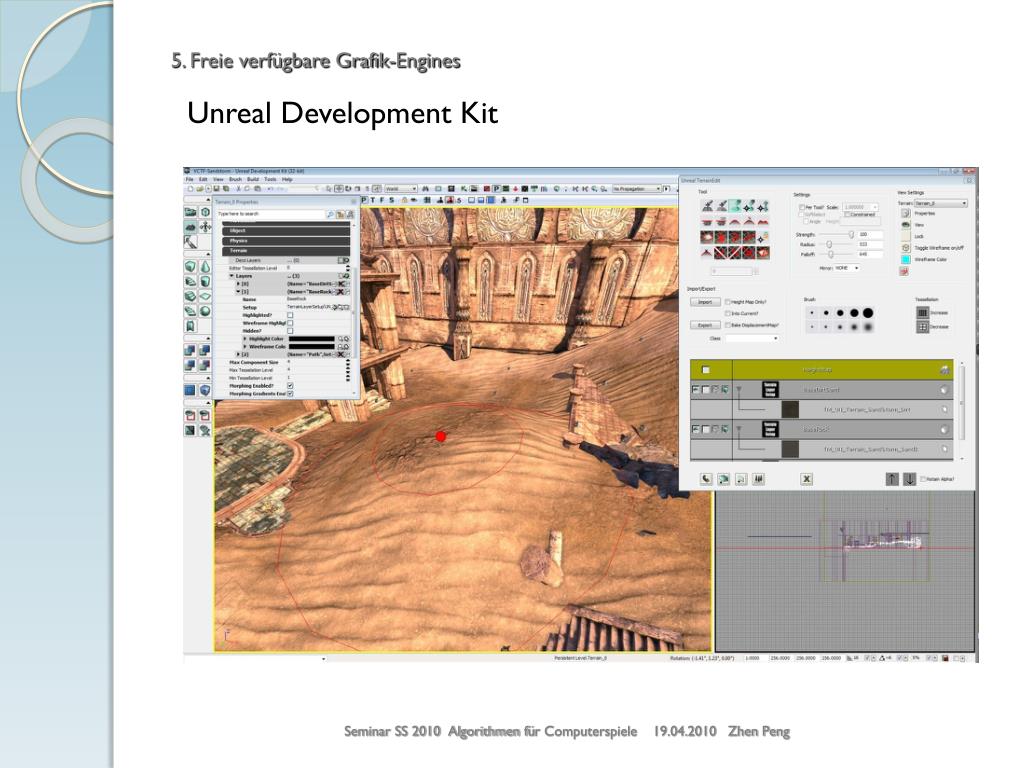Open Tools menu
1024x768 pixels.
click(x=270, y=179)
